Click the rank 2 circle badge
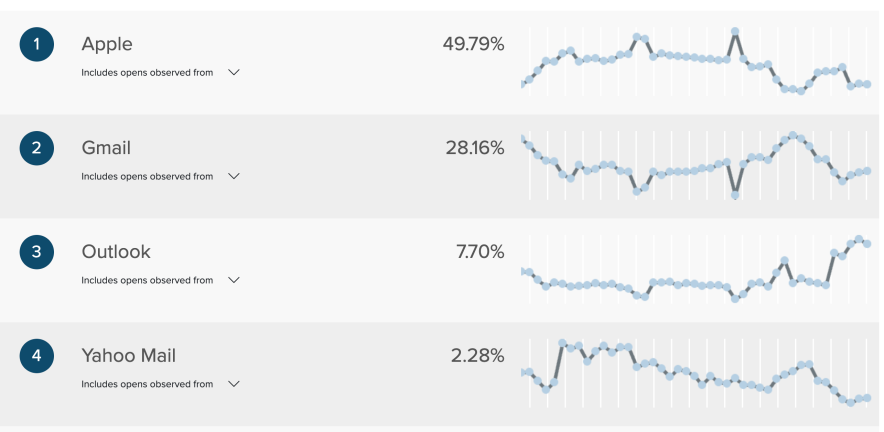Viewport: 884px width, 432px height. 37,148
